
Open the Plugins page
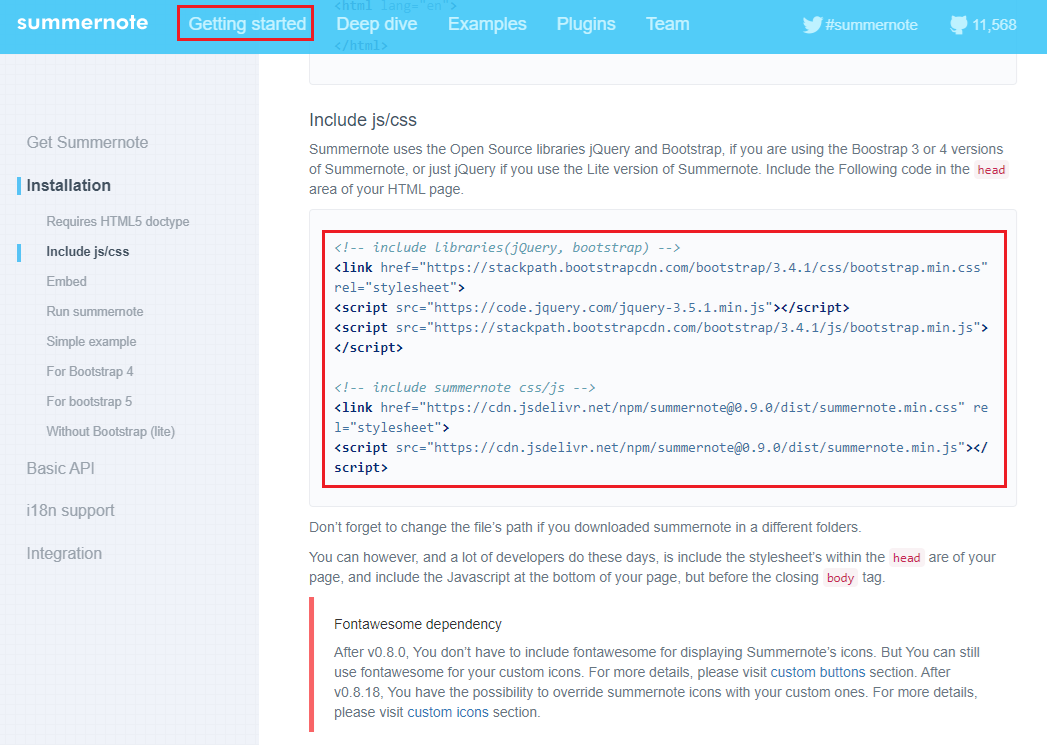click(586, 24)
